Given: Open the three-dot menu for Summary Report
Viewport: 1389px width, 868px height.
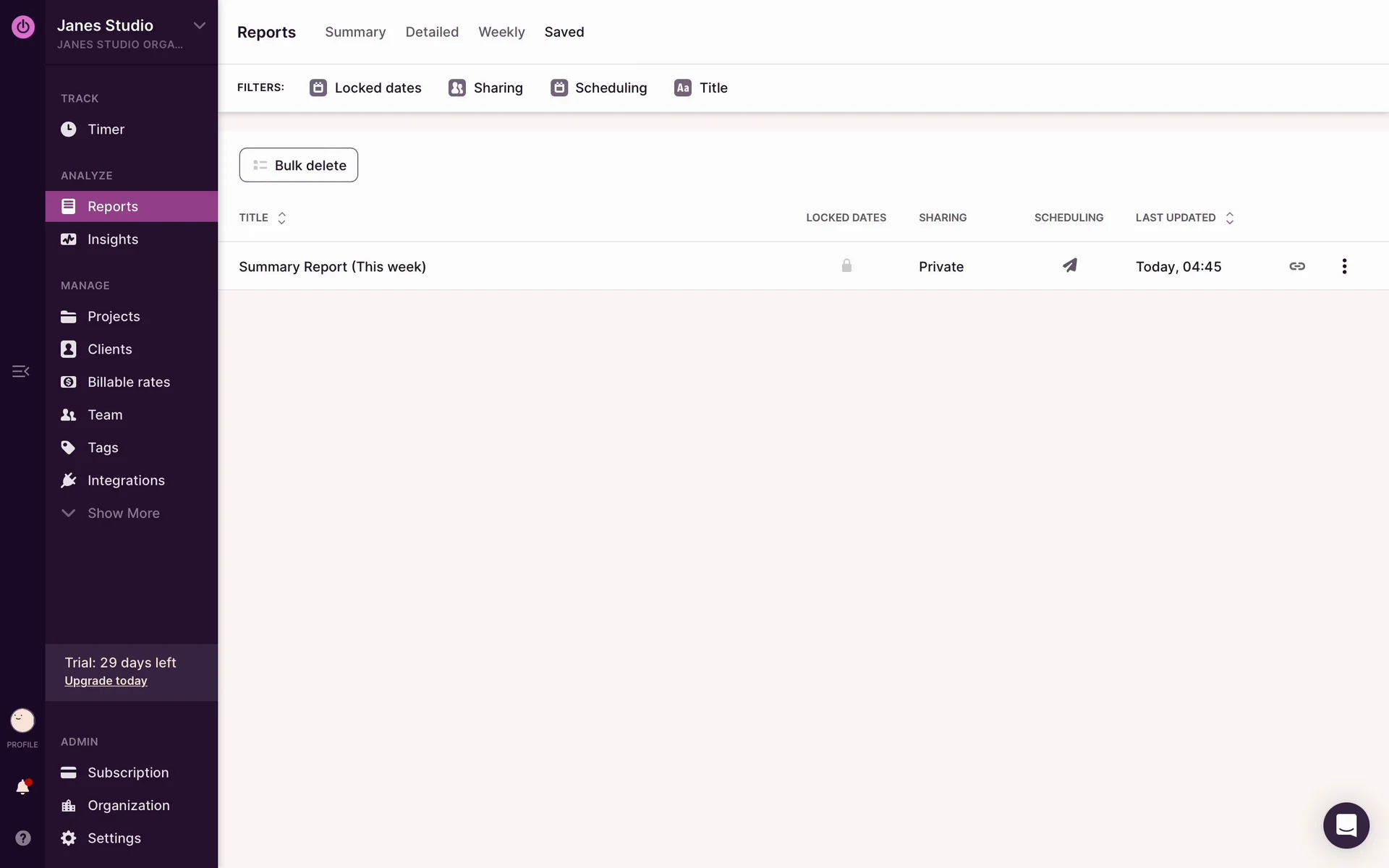Looking at the screenshot, I should click(1344, 266).
